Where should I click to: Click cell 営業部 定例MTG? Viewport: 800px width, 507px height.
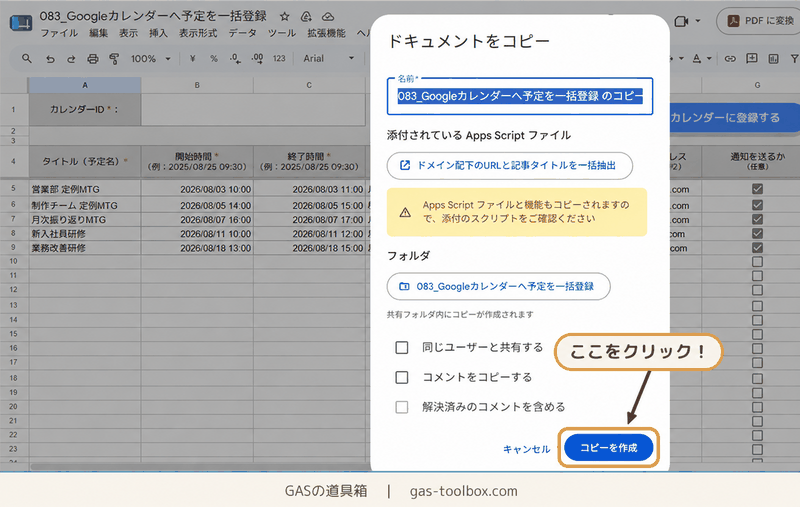(85, 189)
